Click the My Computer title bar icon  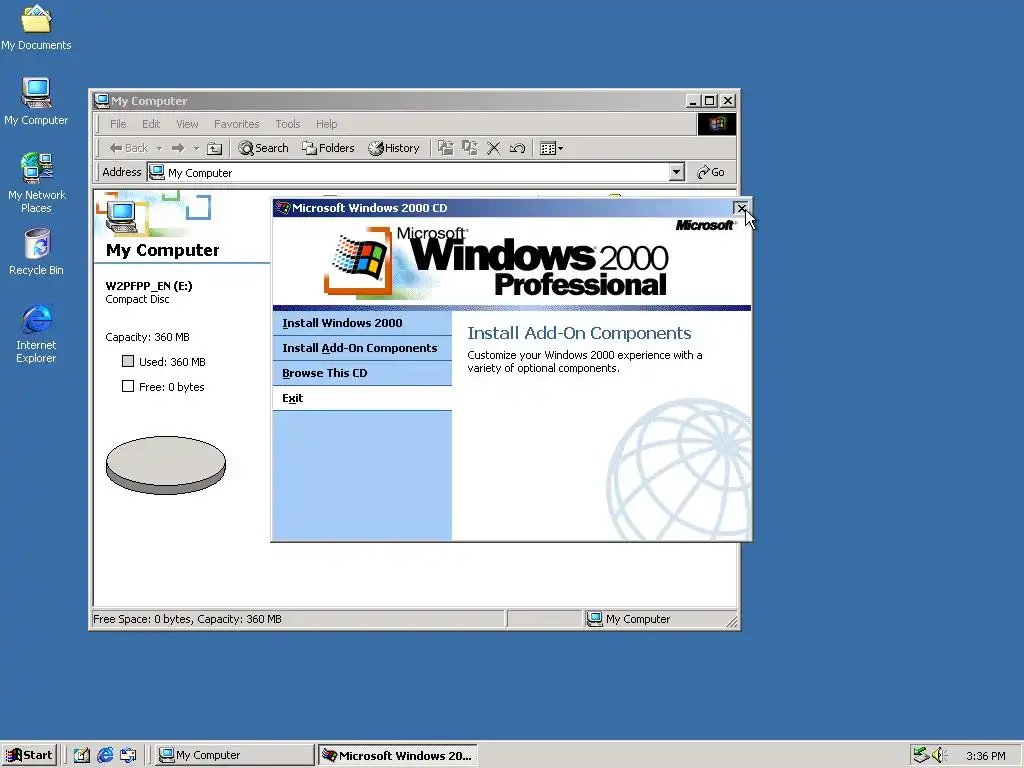101,101
